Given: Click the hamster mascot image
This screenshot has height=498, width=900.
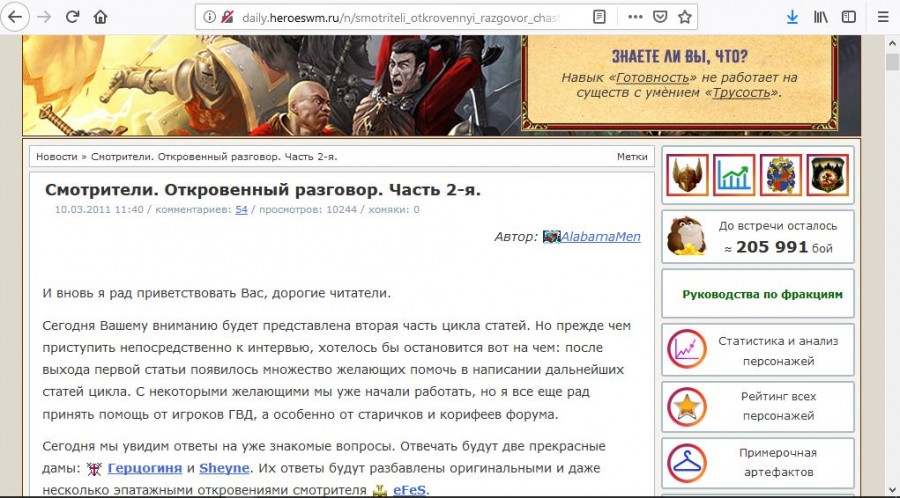Looking at the screenshot, I should tap(686, 236).
